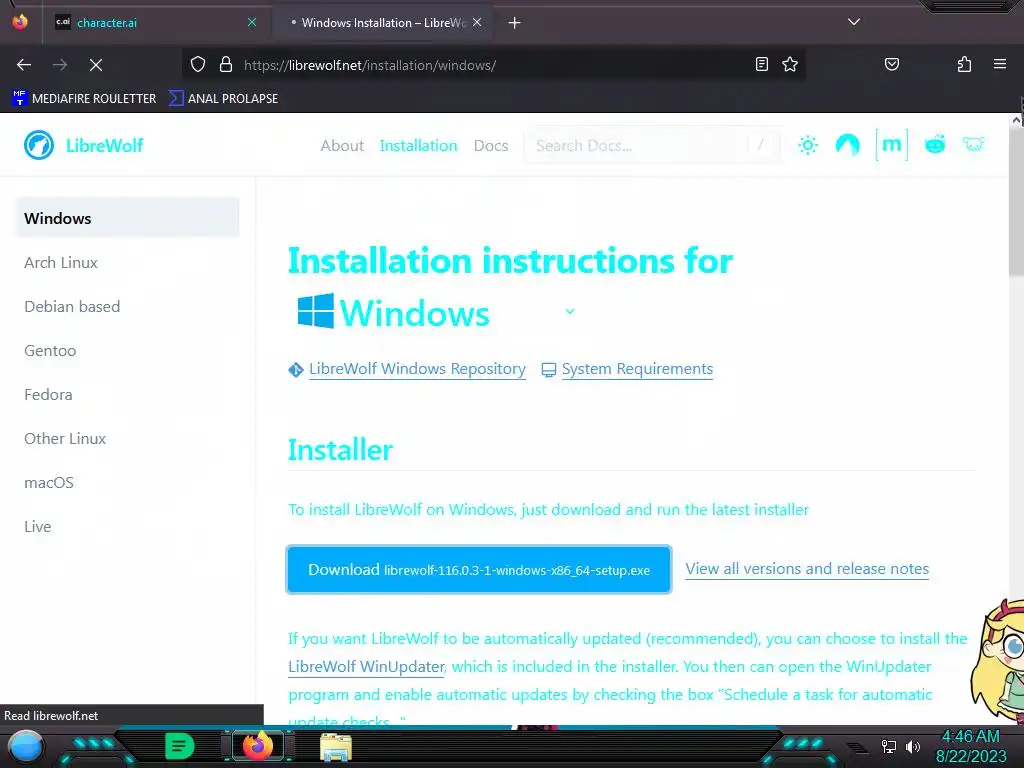
Task: Close the Windows Installation tab
Action: [x=477, y=22]
